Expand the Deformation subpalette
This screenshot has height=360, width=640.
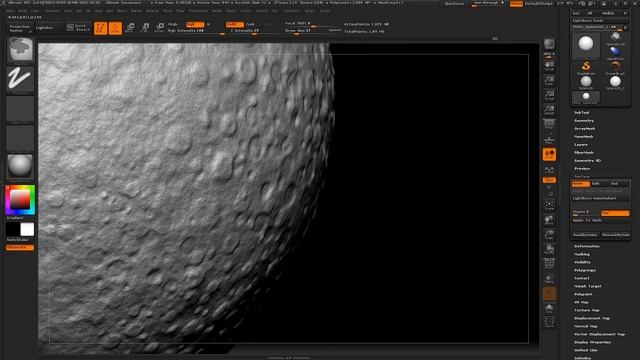pyautogui.click(x=587, y=246)
